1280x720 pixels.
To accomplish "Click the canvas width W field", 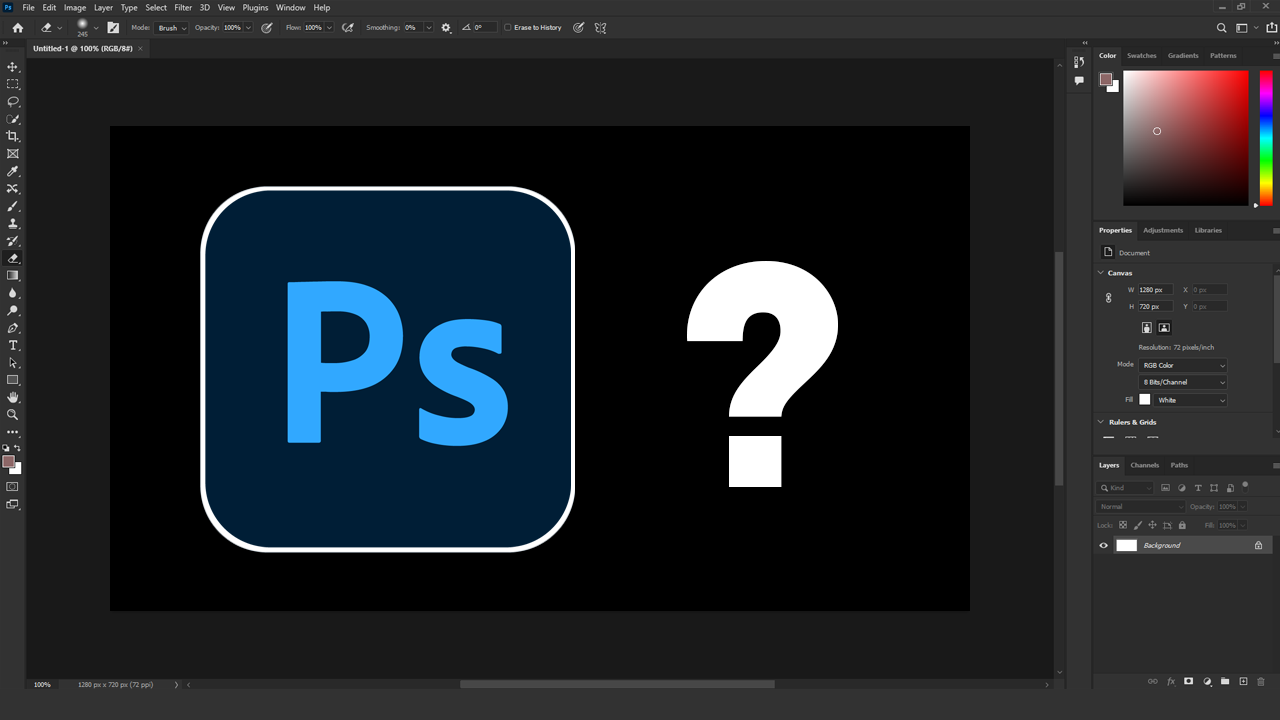I will point(1155,290).
